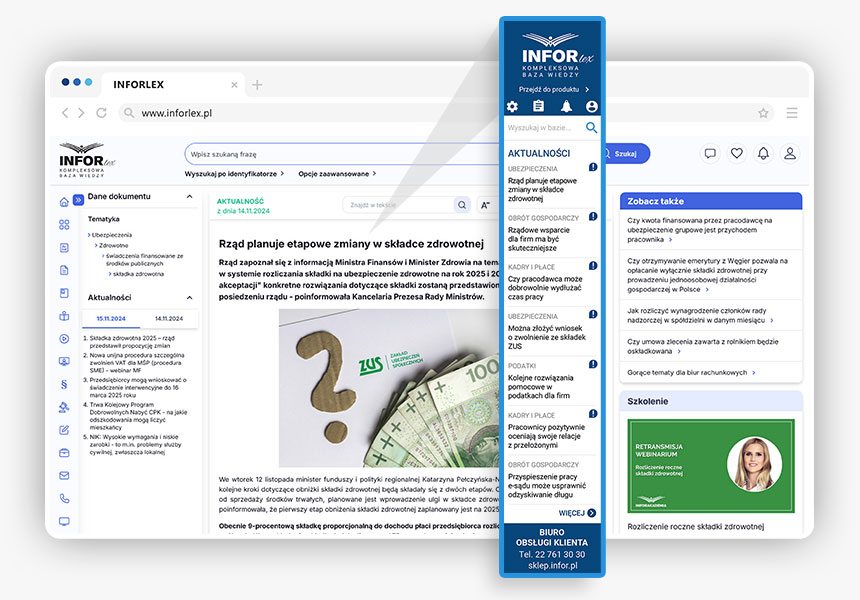Open 'Opcje zaawansowane' search options
This screenshot has height=600, width=860.
[x=337, y=174]
